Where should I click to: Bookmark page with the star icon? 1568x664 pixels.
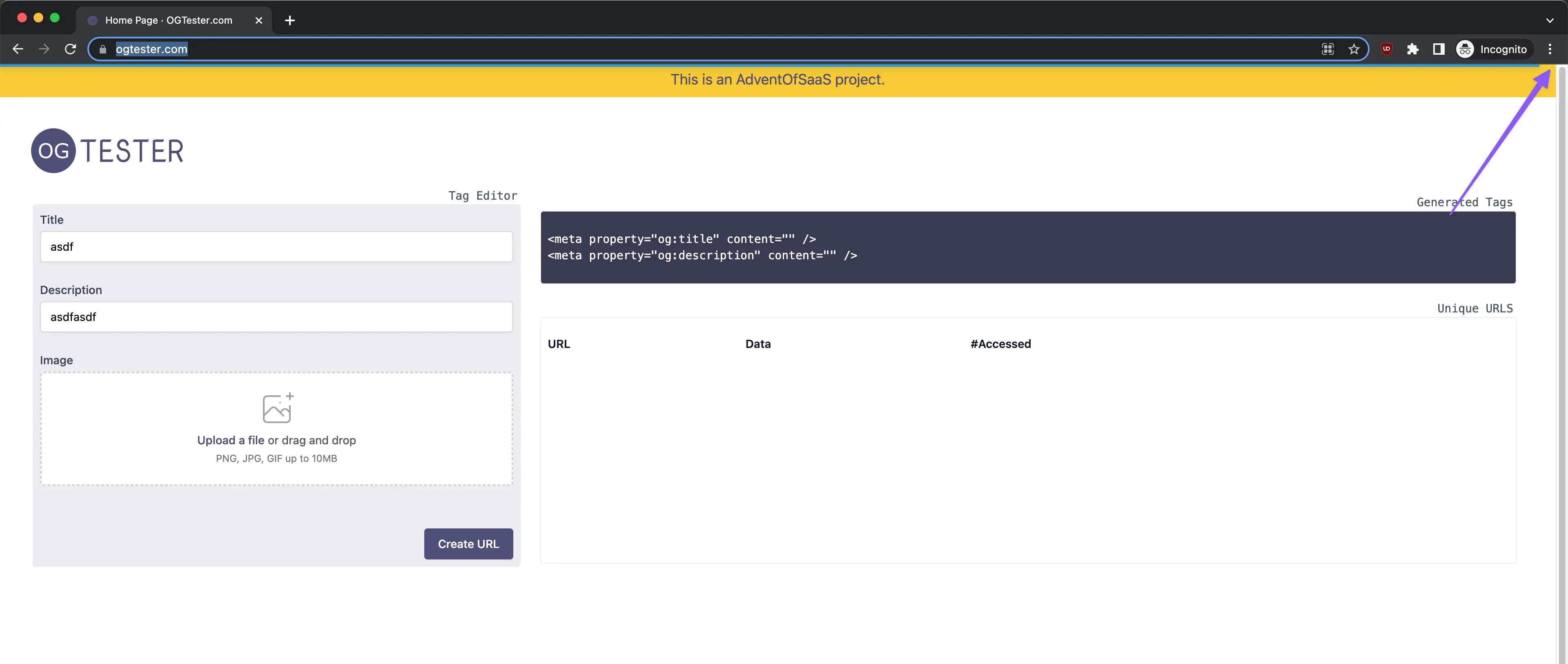click(x=1354, y=49)
